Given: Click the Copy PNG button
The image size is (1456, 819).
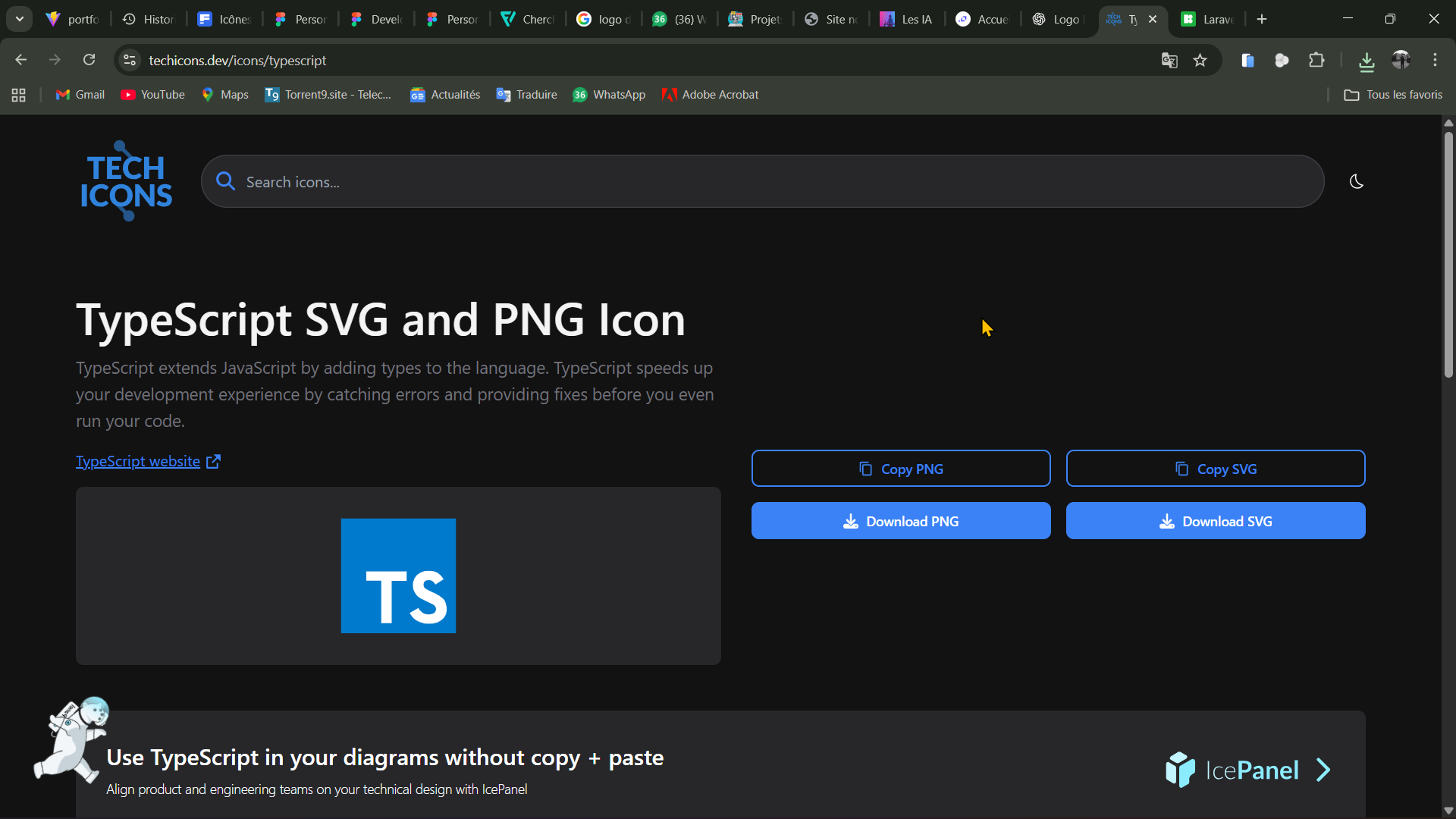Looking at the screenshot, I should [901, 469].
